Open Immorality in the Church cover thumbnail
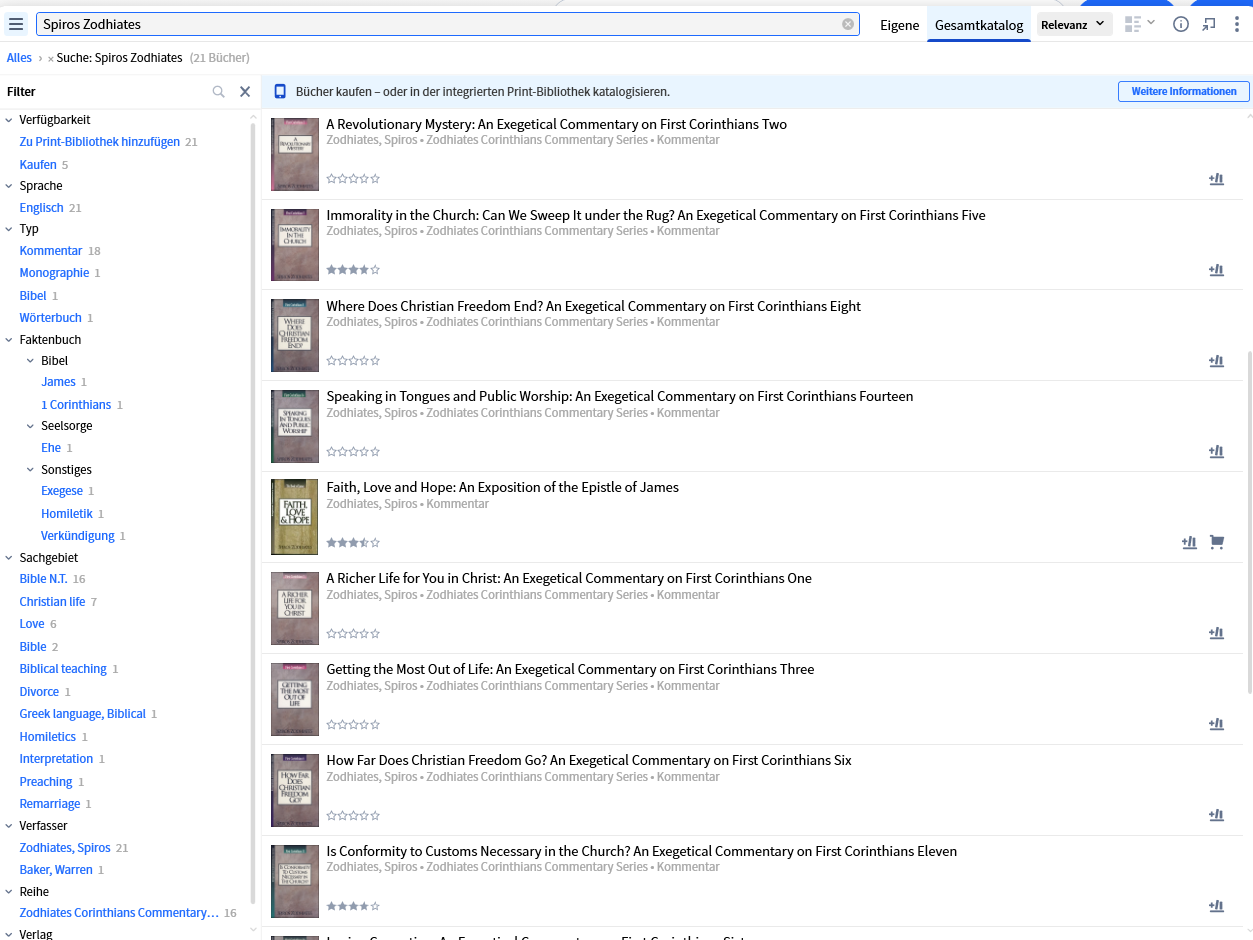 tap(295, 245)
